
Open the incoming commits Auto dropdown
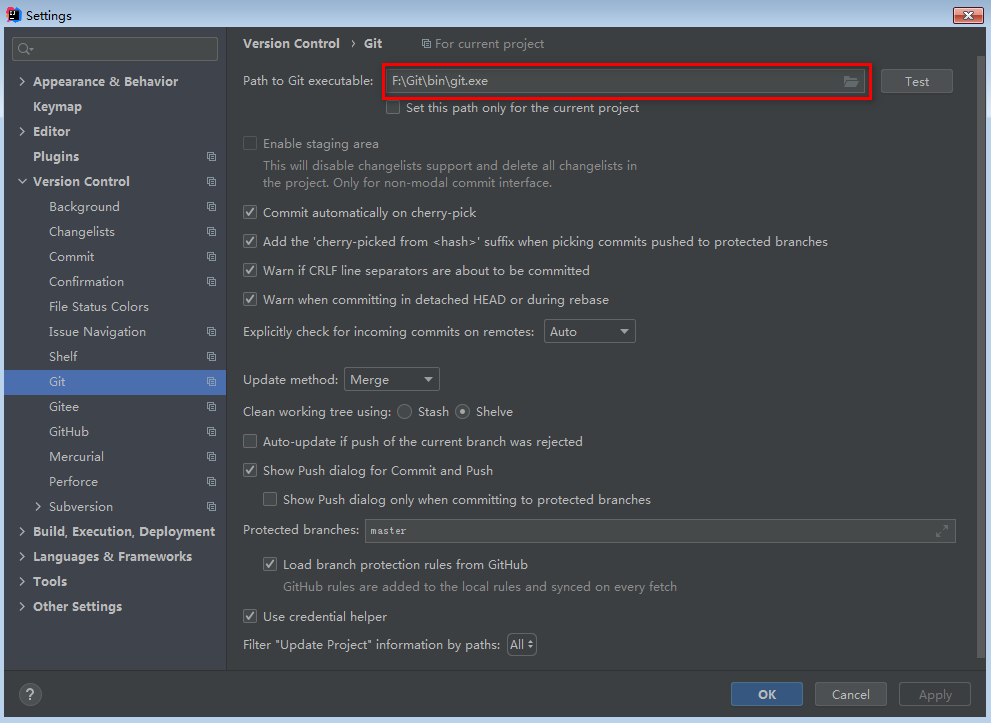click(589, 332)
